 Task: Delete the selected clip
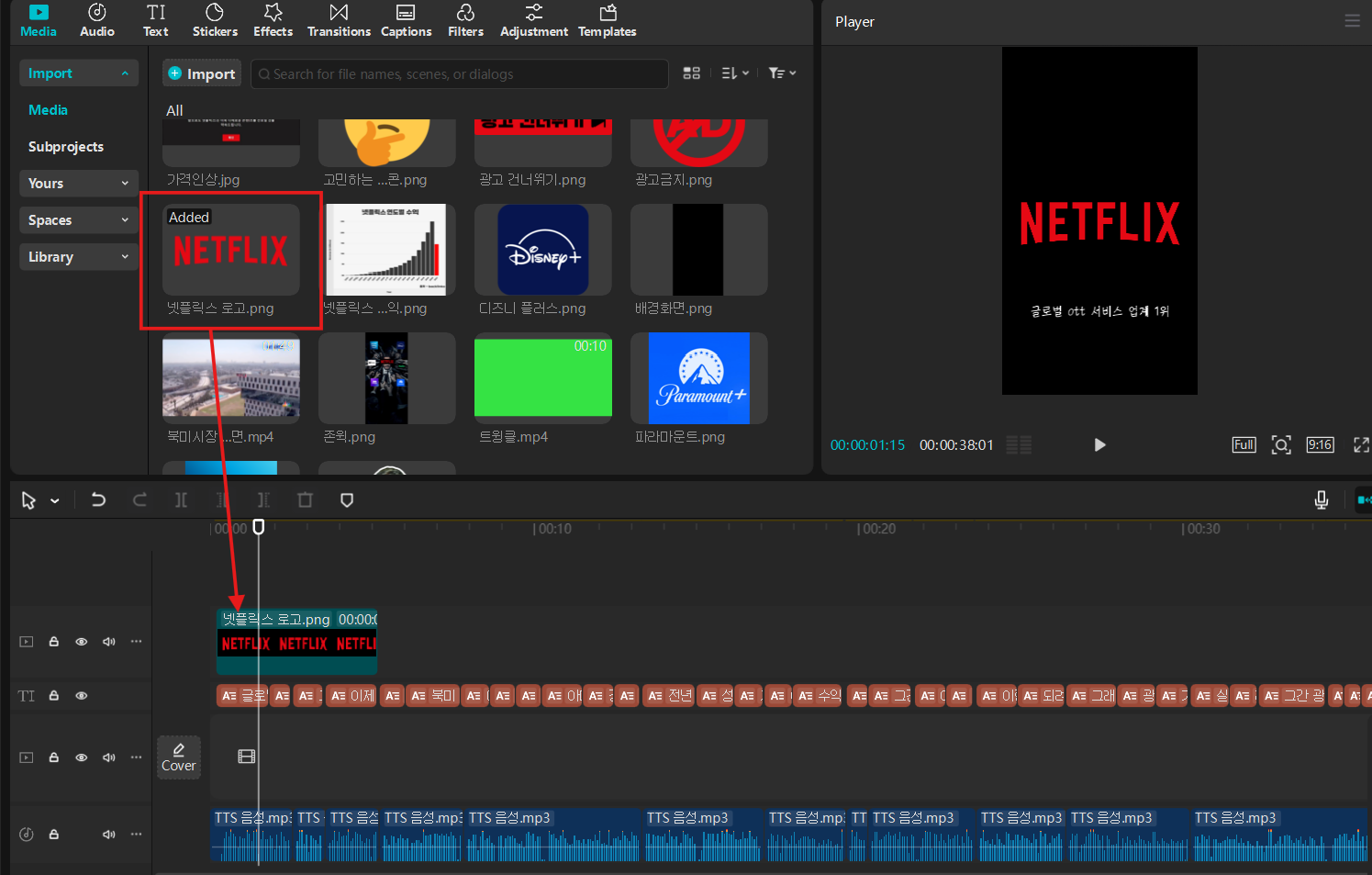pyautogui.click(x=306, y=500)
